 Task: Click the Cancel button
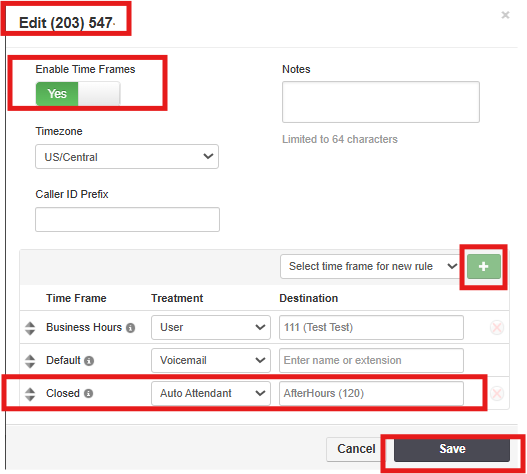pyautogui.click(x=356, y=449)
